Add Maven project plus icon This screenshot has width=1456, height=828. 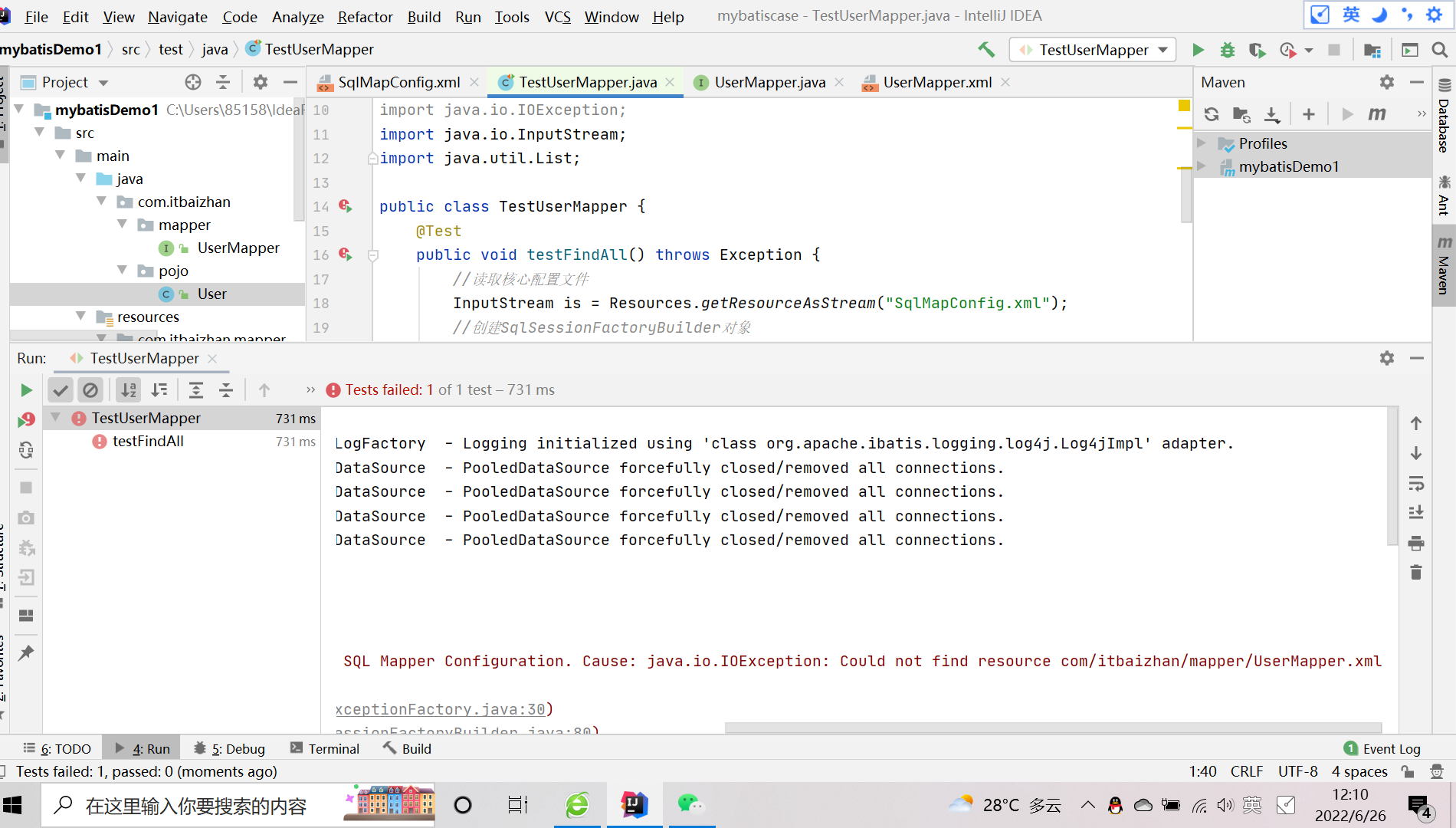click(x=1309, y=114)
